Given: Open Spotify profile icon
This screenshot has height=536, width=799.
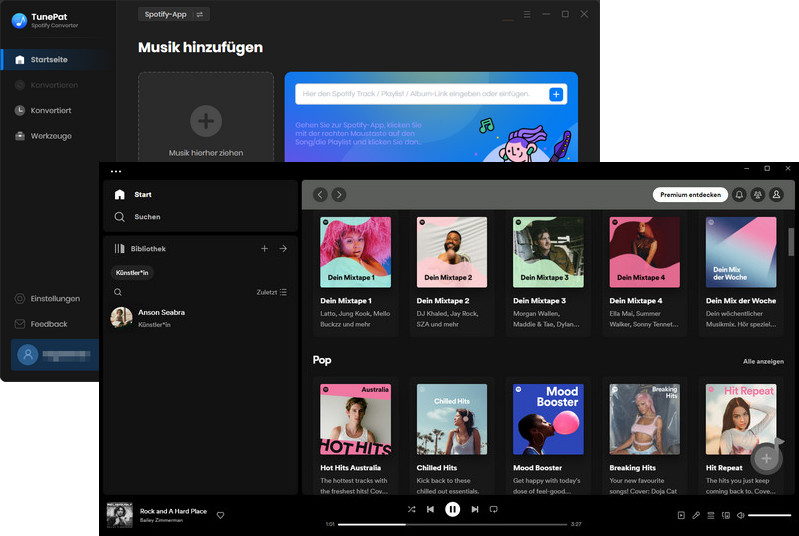Looking at the screenshot, I should [x=777, y=195].
